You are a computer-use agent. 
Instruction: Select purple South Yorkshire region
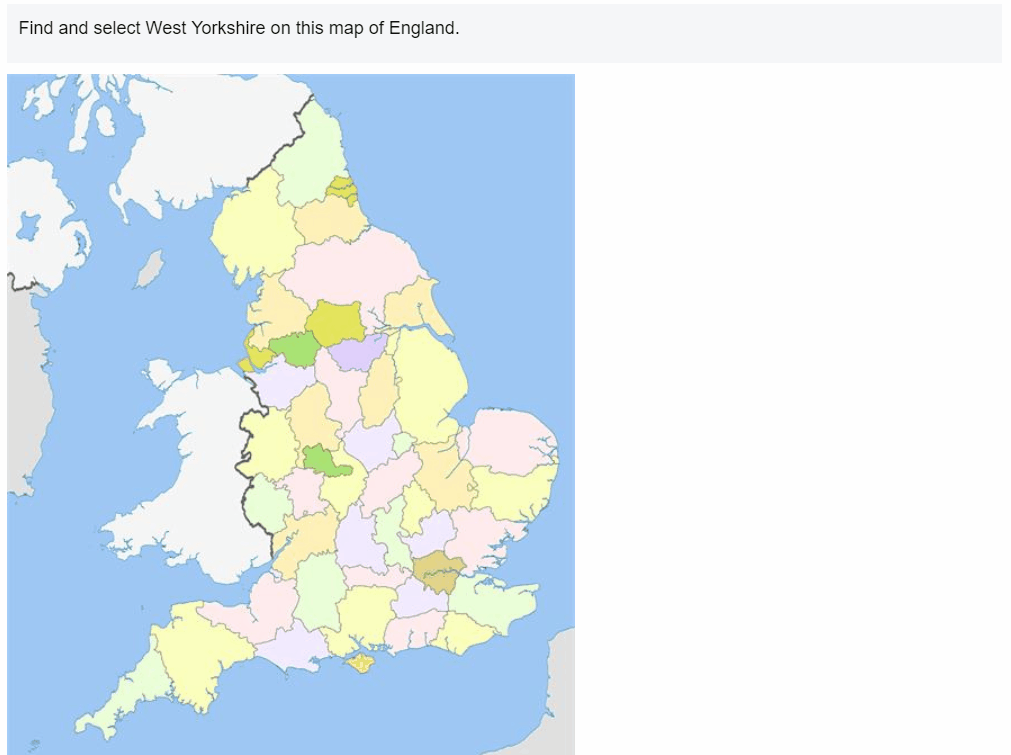pyautogui.click(x=358, y=351)
